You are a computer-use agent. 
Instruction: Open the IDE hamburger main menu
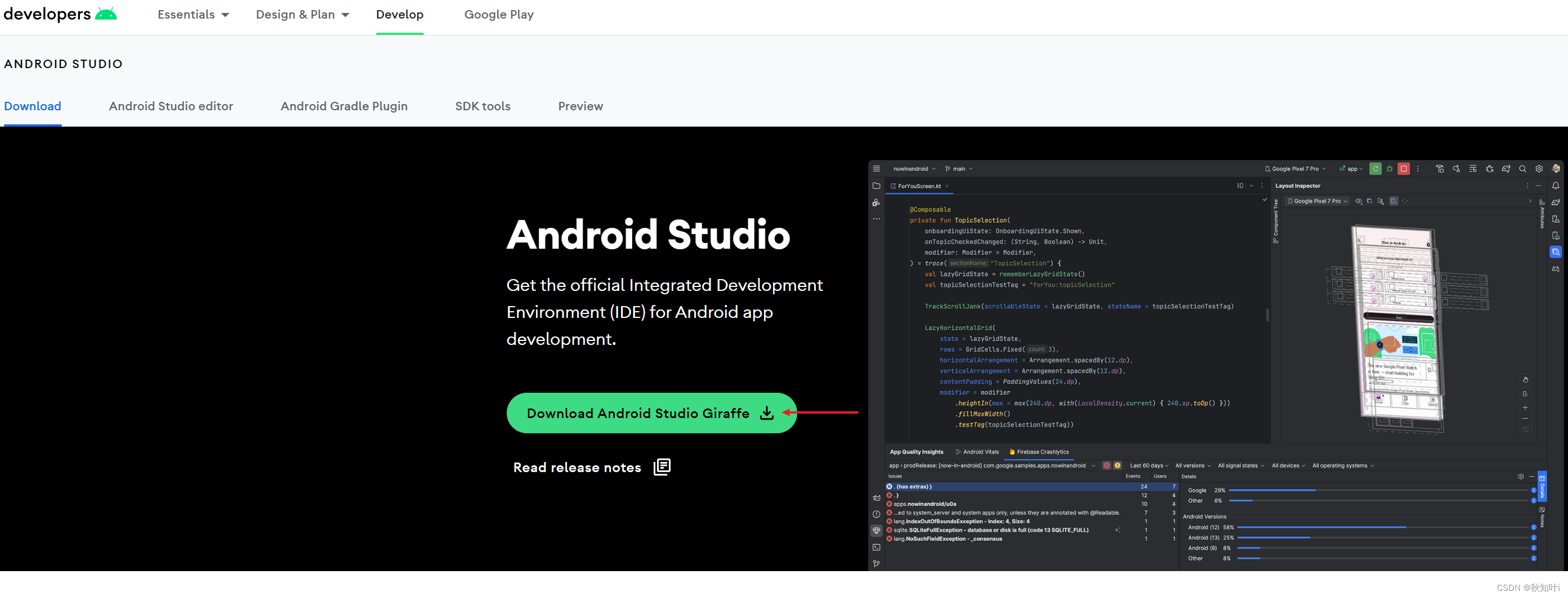pos(877,169)
